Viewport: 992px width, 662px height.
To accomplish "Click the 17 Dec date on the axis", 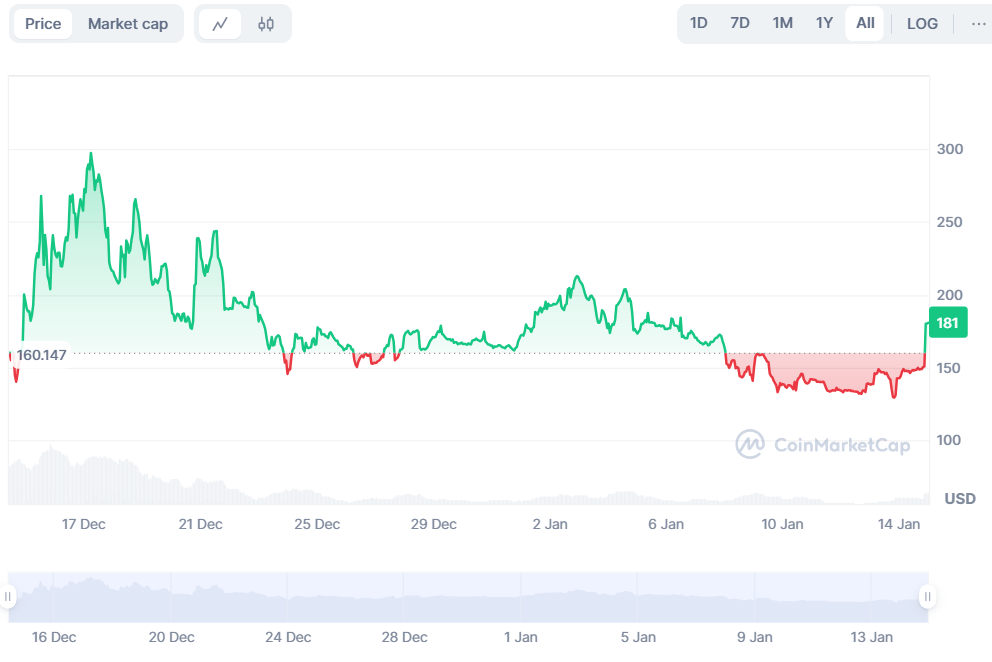I will pyautogui.click(x=84, y=524).
